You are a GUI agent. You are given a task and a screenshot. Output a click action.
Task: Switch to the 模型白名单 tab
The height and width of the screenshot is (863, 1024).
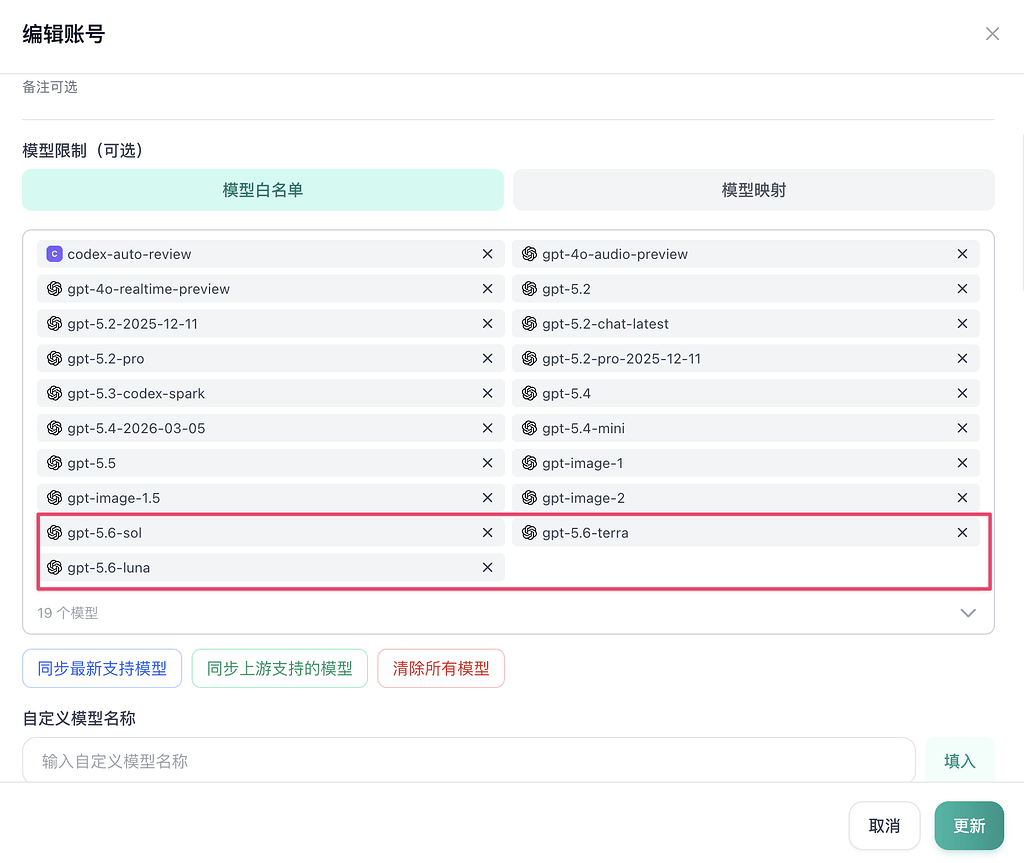[263, 190]
